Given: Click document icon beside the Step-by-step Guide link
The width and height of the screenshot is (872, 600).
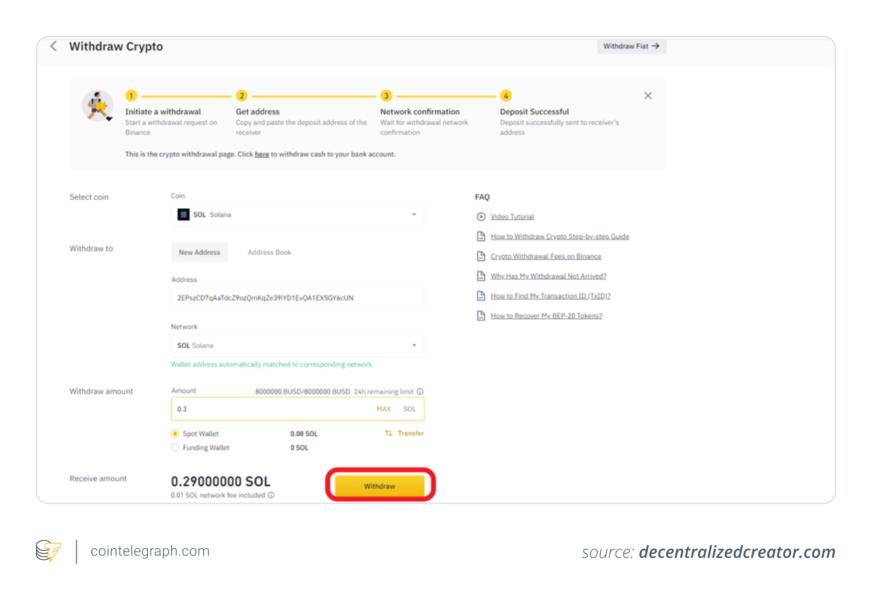Looking at the screenshot, I should click(x=481, y=236).
